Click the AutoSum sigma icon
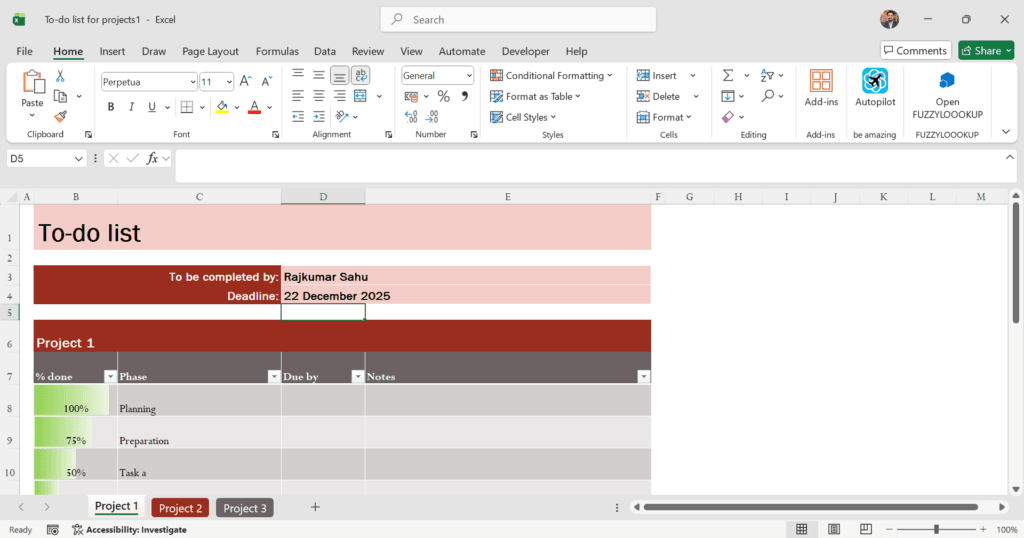This screenshot has width=1024, height=538. point(728,76)
